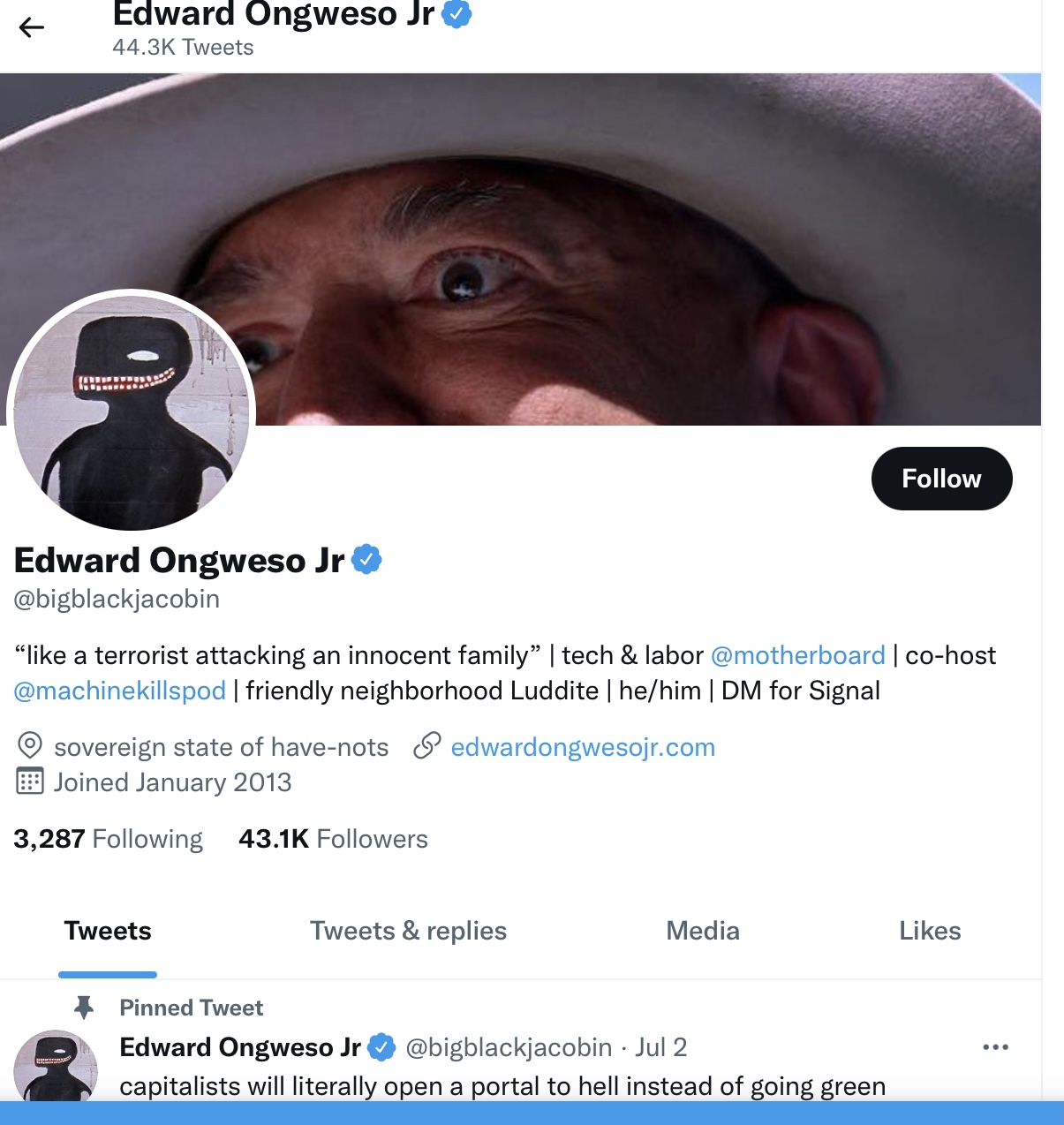Follow Edward Ongweso Jr
Viewport: 1064px width, 1125px height.
pyautogui.click(x=941, y=479)
